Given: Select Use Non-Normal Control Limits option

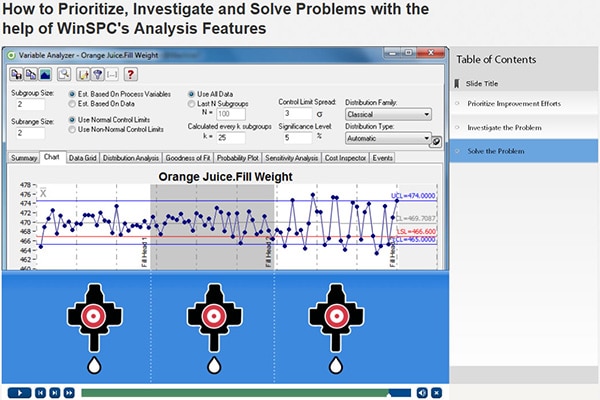Looking at the screenshot, I should [x=70, y=129].
